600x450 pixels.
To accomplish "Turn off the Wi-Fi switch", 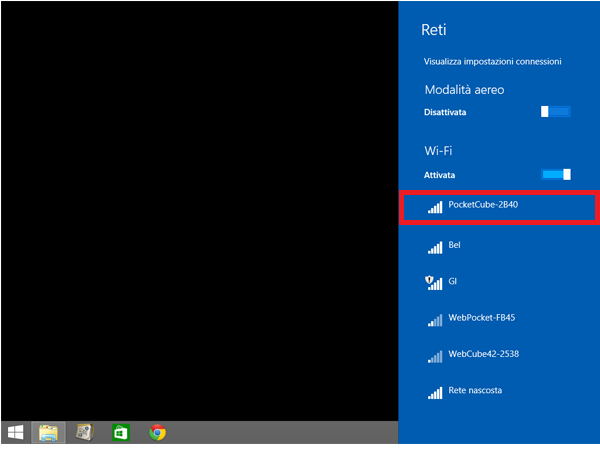I will [x=556, y=174].
